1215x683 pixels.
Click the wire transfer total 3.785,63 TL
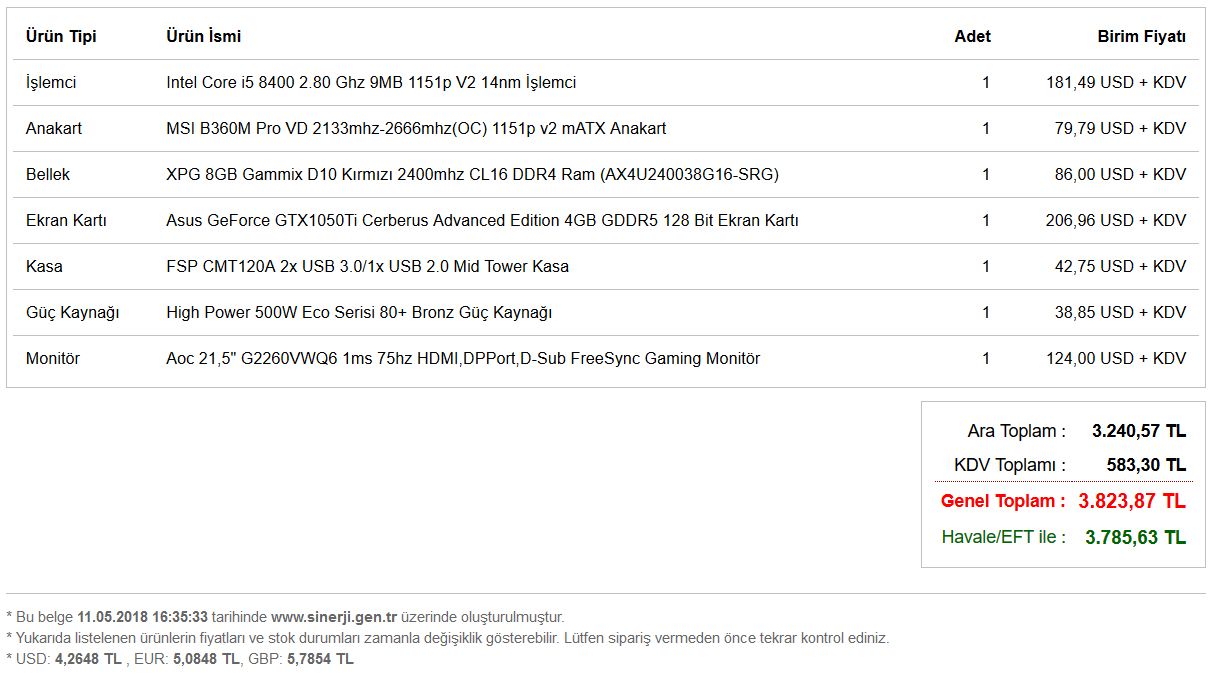coord(1136,537)
